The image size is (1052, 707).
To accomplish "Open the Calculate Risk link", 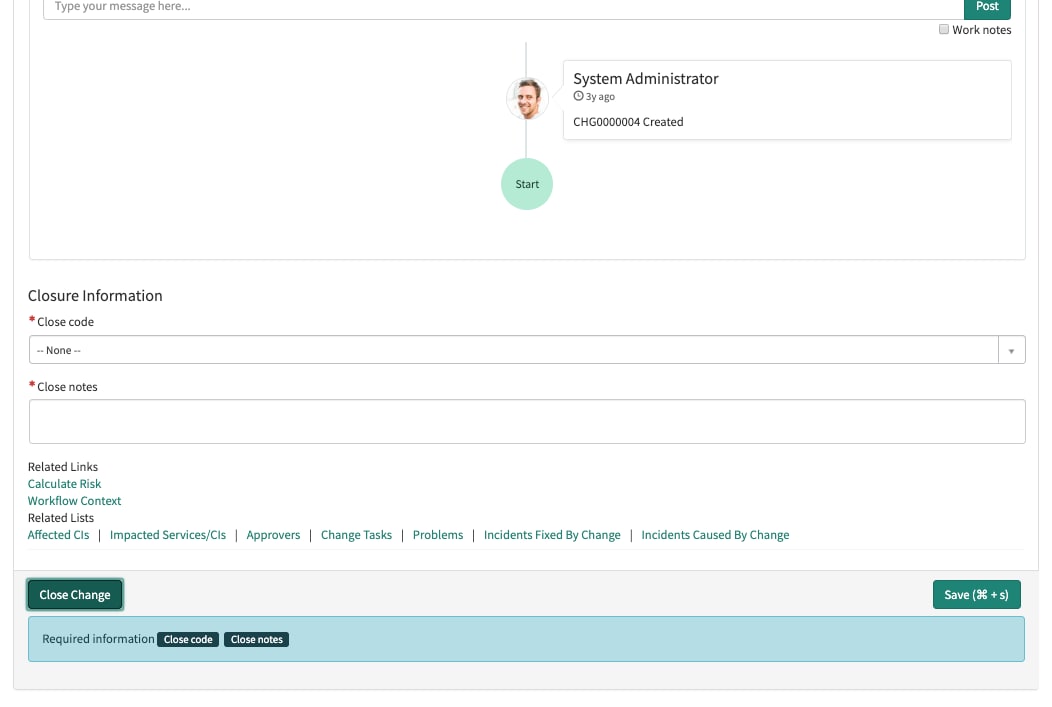I will click(64, 483).
